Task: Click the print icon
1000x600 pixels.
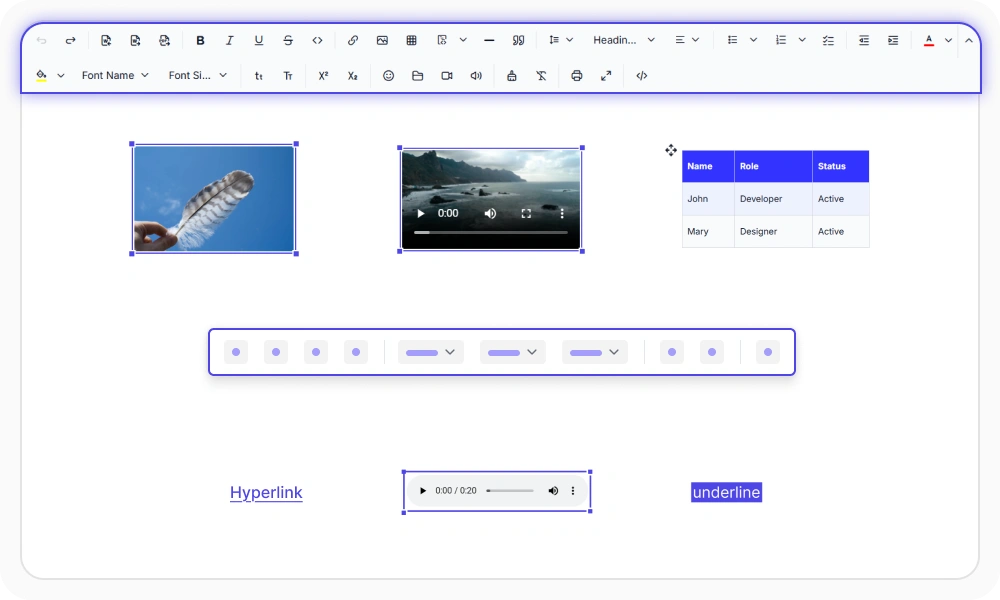Action: coord(577,76)
